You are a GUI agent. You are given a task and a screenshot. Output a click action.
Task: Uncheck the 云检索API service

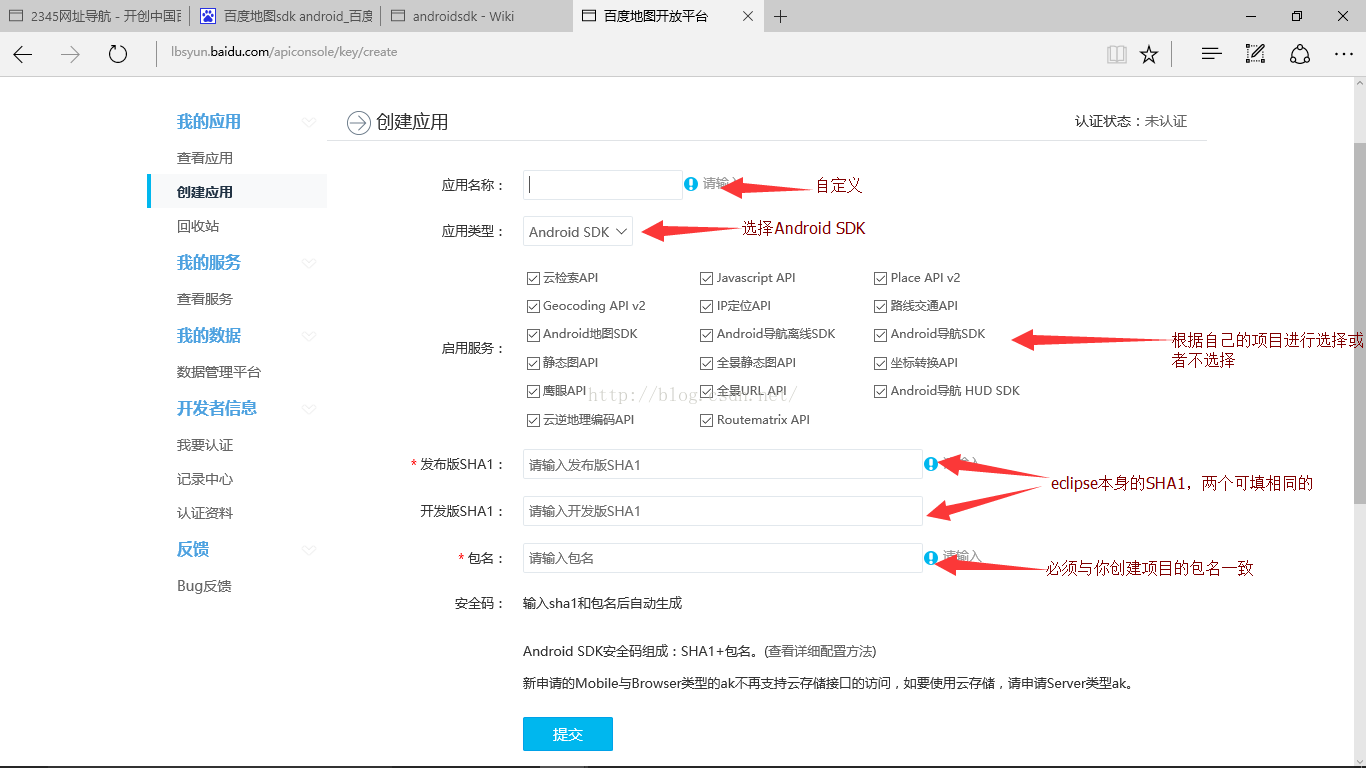point(533,278)
